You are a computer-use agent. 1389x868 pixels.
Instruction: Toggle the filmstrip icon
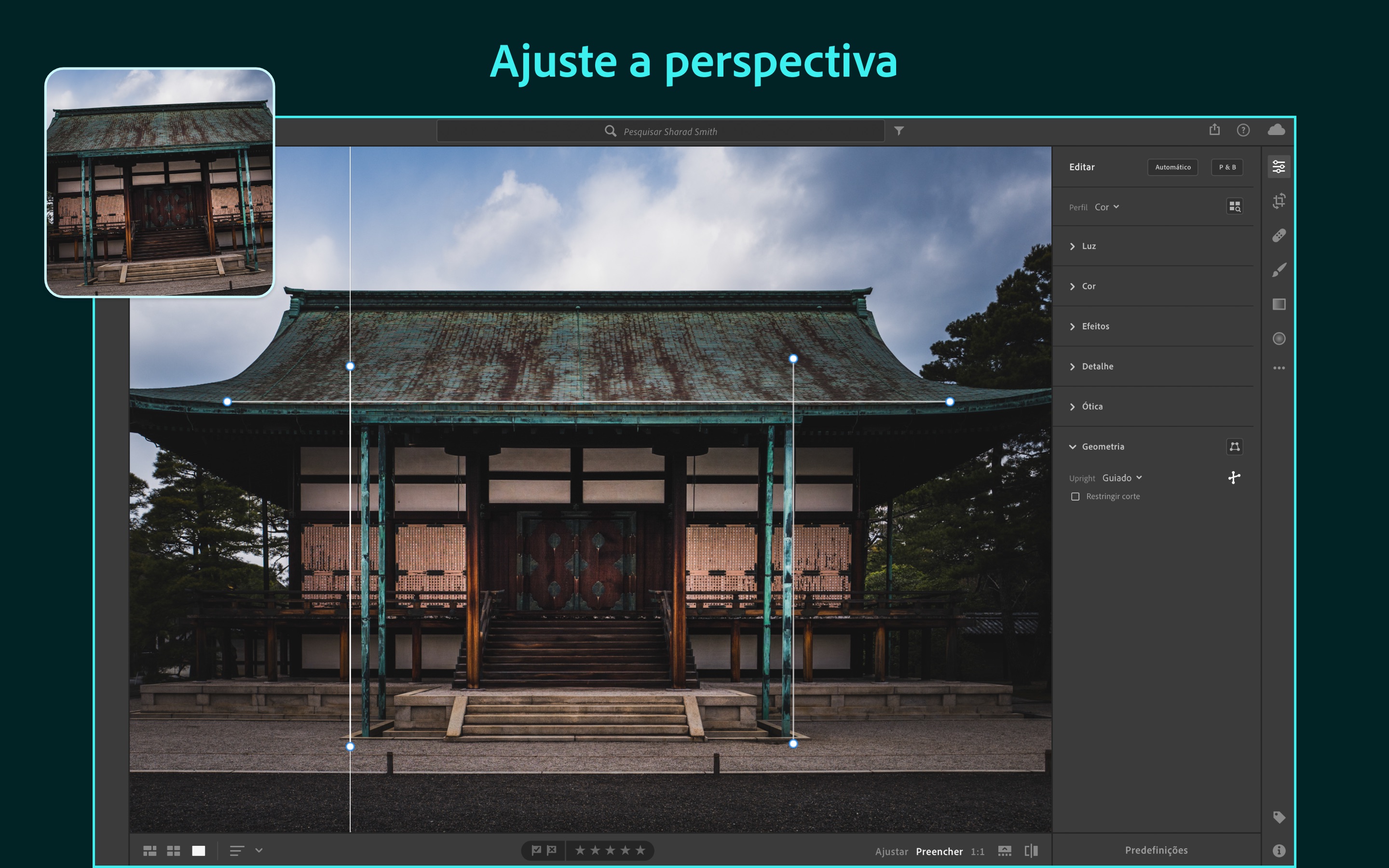(1005, 851)
